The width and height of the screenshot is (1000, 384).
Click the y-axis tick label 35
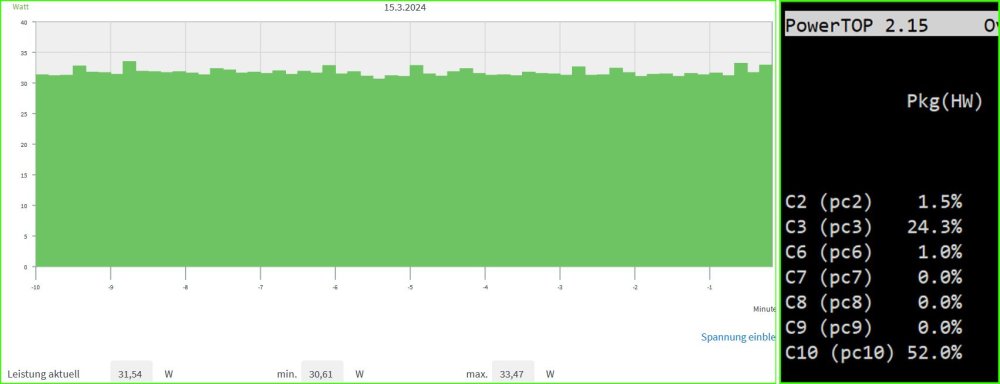coord(24,53)
